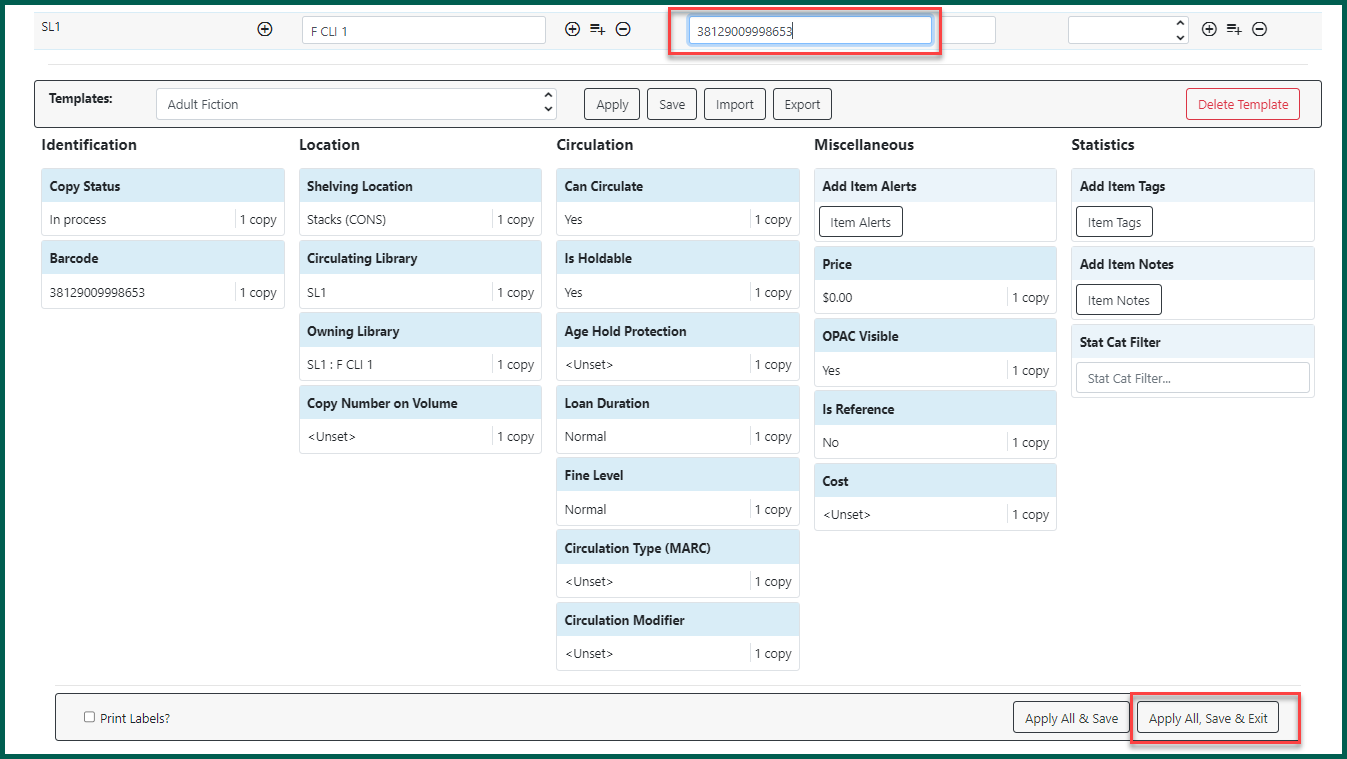Edit Age Hold Protection Unset value
1347x759 pixels.
[678, 364]
